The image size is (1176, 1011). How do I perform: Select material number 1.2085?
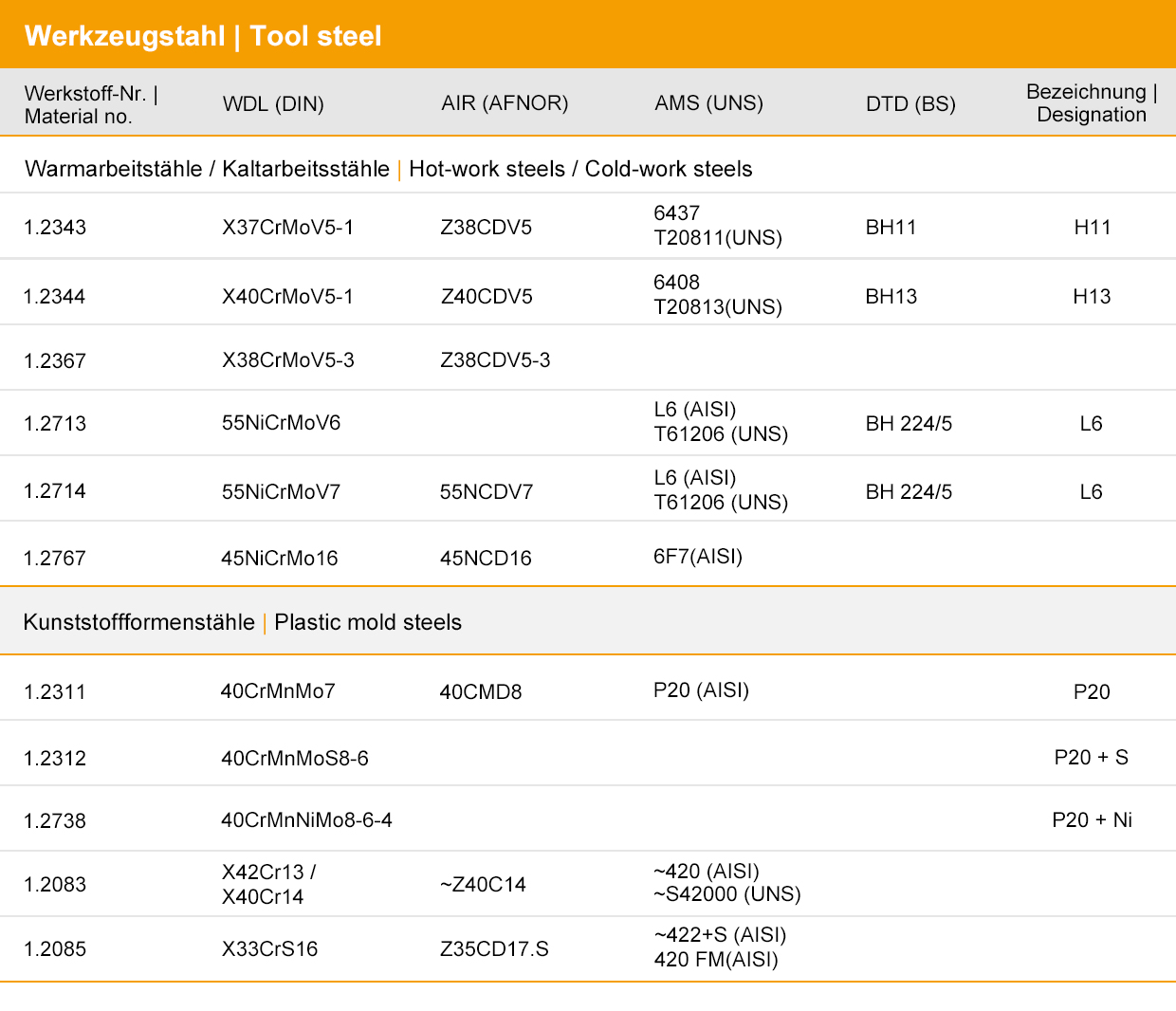tap(55, 949)
